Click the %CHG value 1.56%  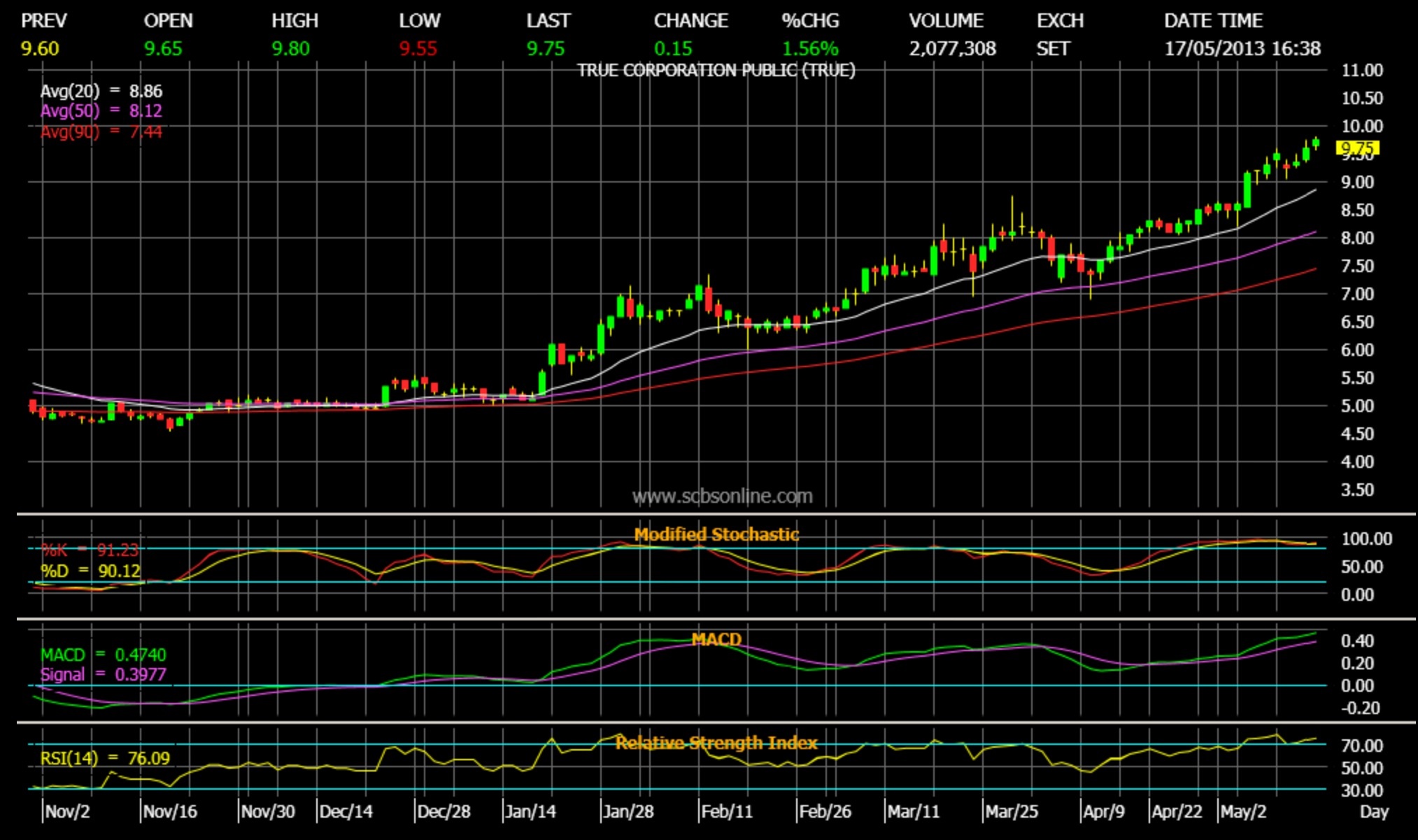click(810, 49)
